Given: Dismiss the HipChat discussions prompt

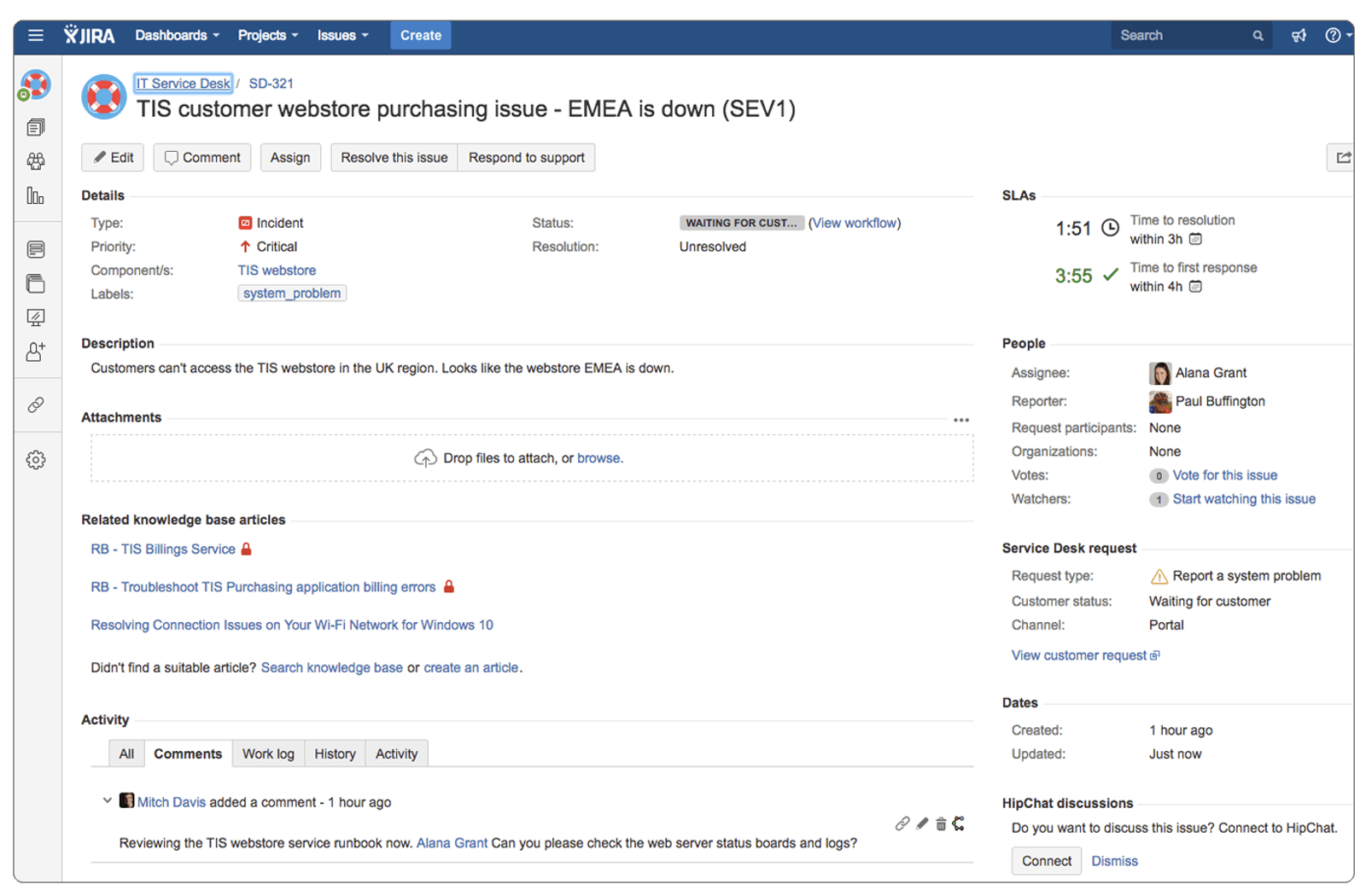Looking at the screenshot, I should [x=1114, y=861].
